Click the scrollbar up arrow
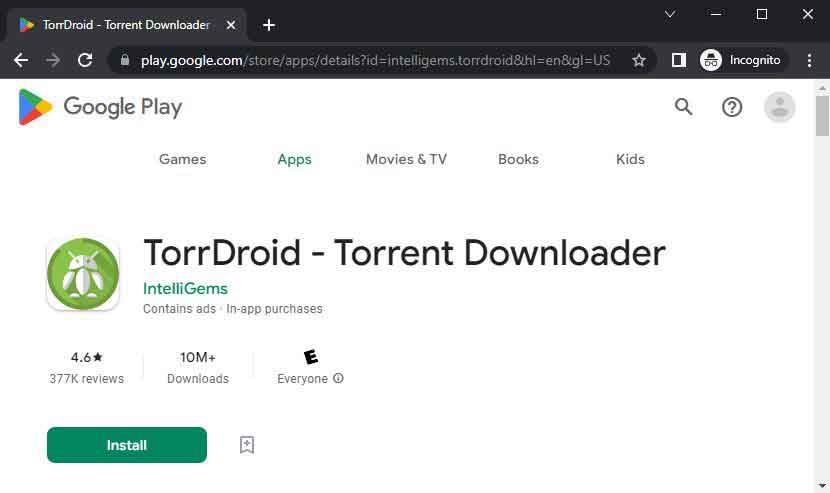 (822, 87)
